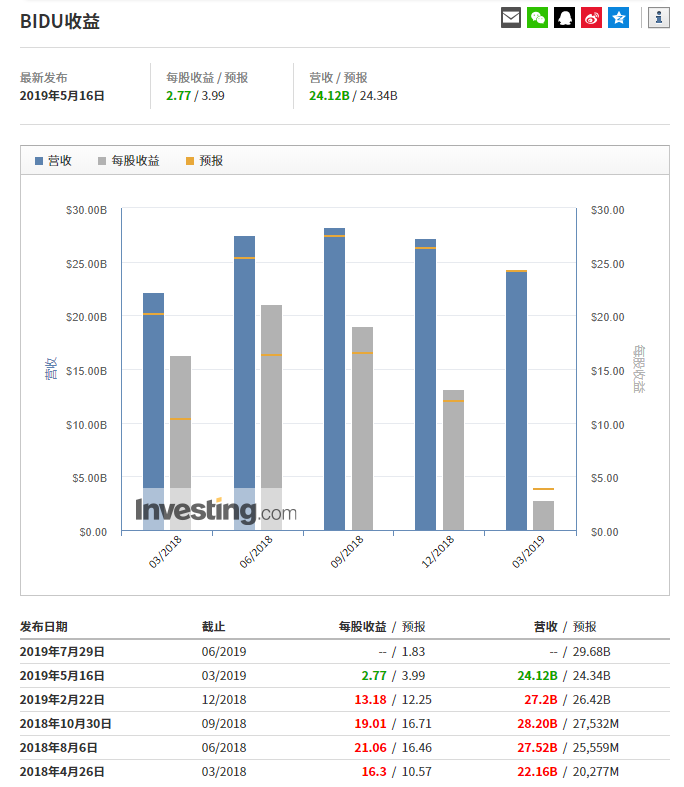Share to Weibo using the red icon
The image size is (684, 787).
pyautogui.click(x=592, y=18)
